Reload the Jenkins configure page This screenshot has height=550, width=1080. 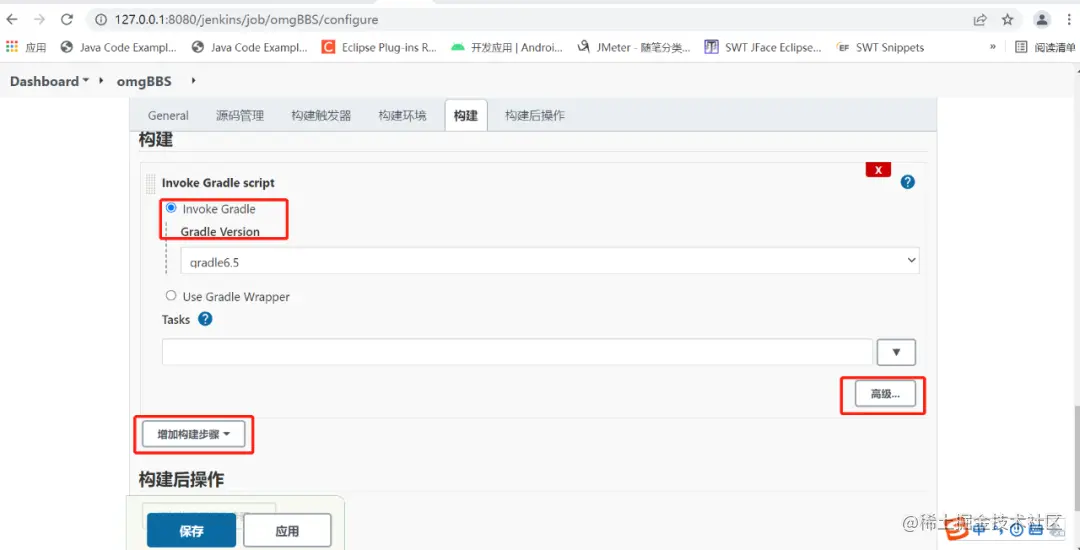tap(67, 19)
